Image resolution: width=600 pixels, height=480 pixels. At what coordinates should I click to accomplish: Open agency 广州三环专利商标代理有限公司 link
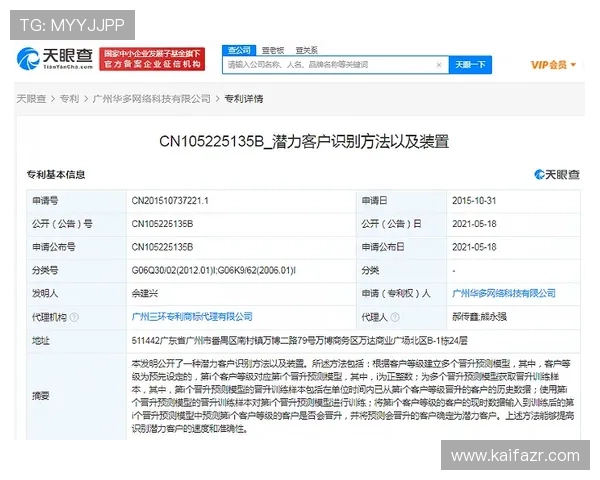(x=192, y=317)
